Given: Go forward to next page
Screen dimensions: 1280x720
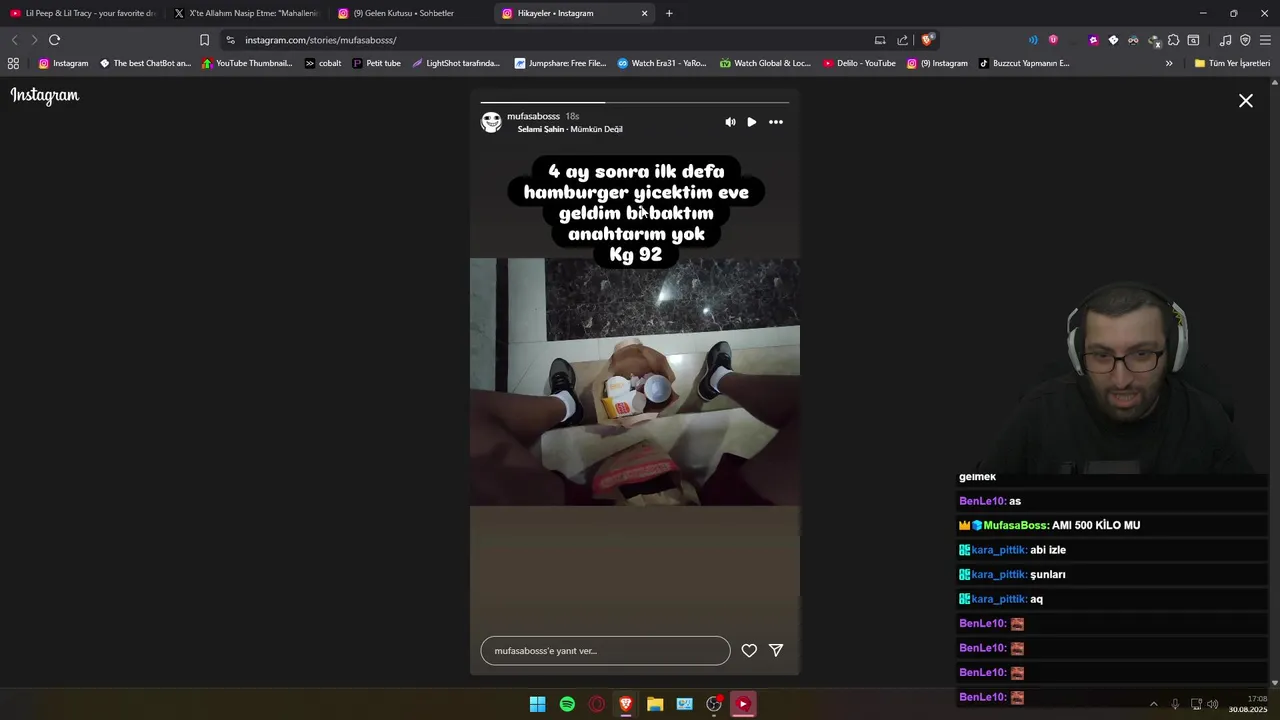Looking at the screenshot, I should pos(34,40).
